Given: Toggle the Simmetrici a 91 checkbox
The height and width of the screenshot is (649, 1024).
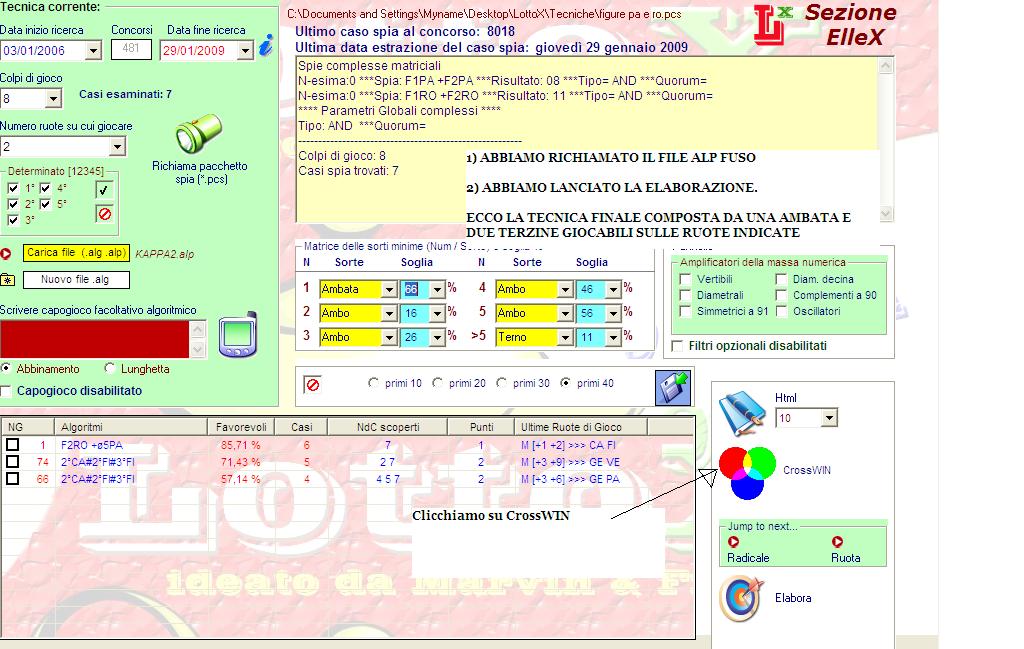Looking at the screenshot, I should [685, 311].
